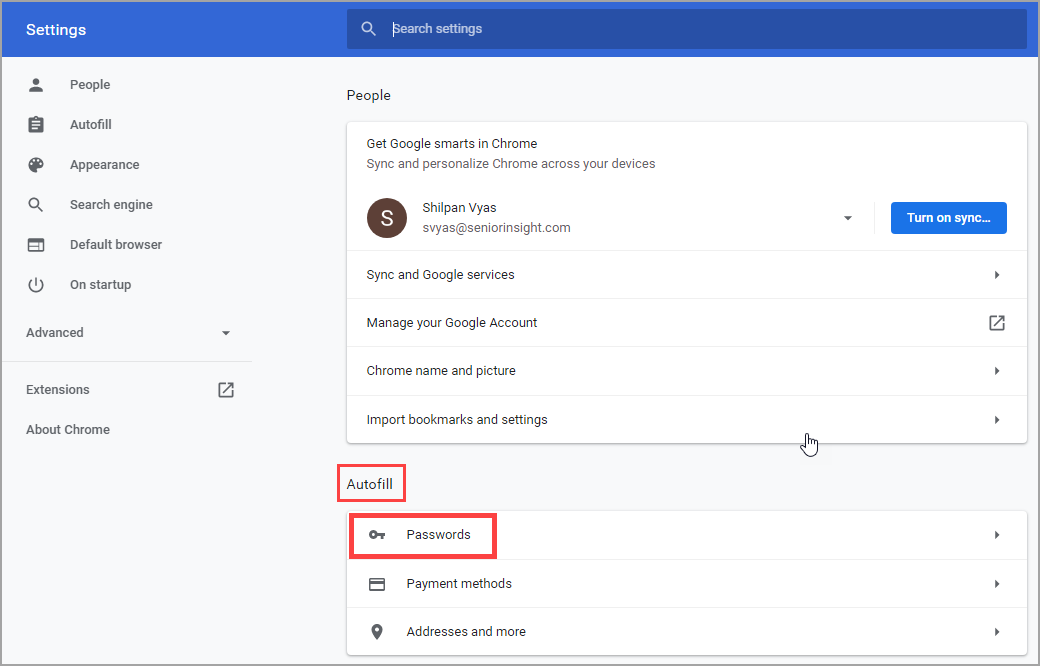Click the Manage your Google Account open-in-new icon
This screenshot has width=1040, height=666.
click(x=997, y=322)
